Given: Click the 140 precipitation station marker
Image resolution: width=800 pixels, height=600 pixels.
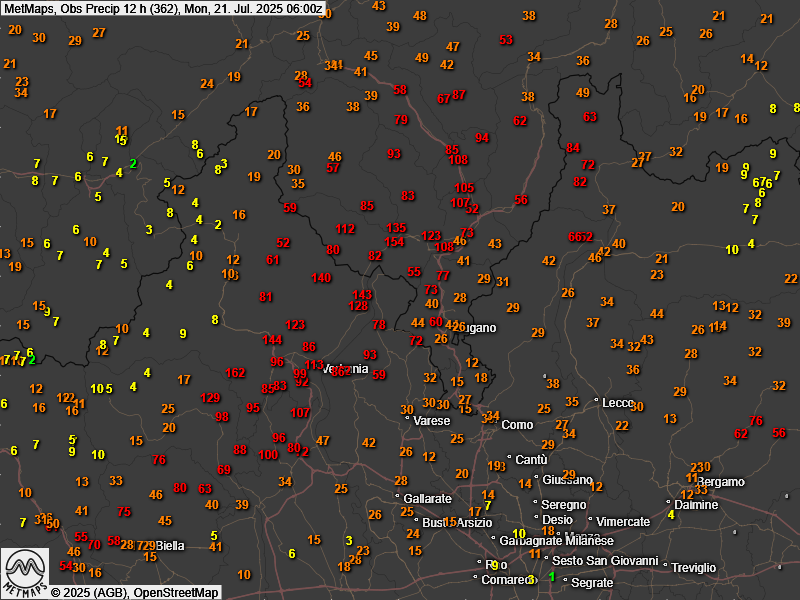Looking at the screenshot, I should (x=321, y=278).
